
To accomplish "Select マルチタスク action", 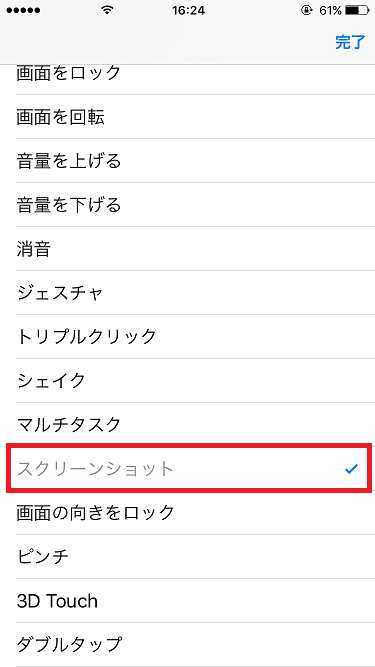I will [x=188, y=424].
